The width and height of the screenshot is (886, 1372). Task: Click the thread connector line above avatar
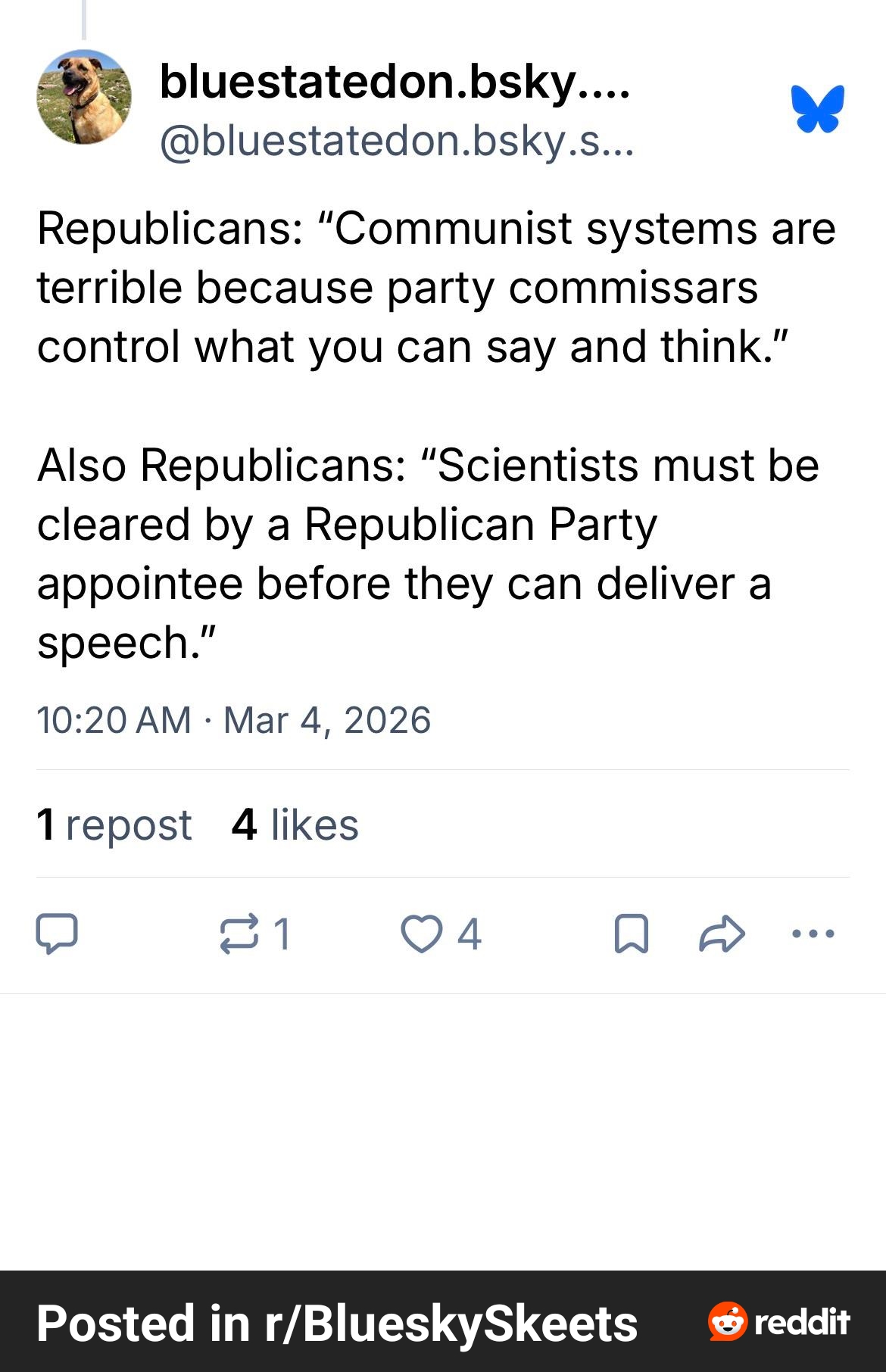click(x=84, y=19)
